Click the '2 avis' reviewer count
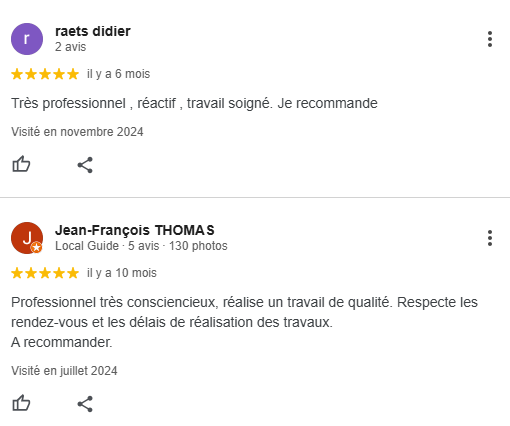Screen dimensions: 510x426 (x=71, y=47)
